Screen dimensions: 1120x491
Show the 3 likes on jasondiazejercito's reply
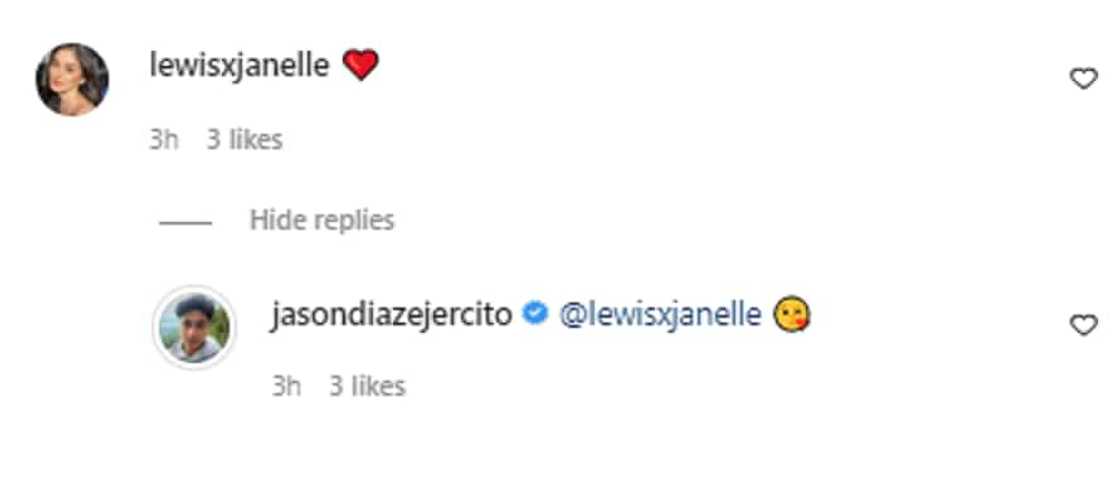(367, 386)
